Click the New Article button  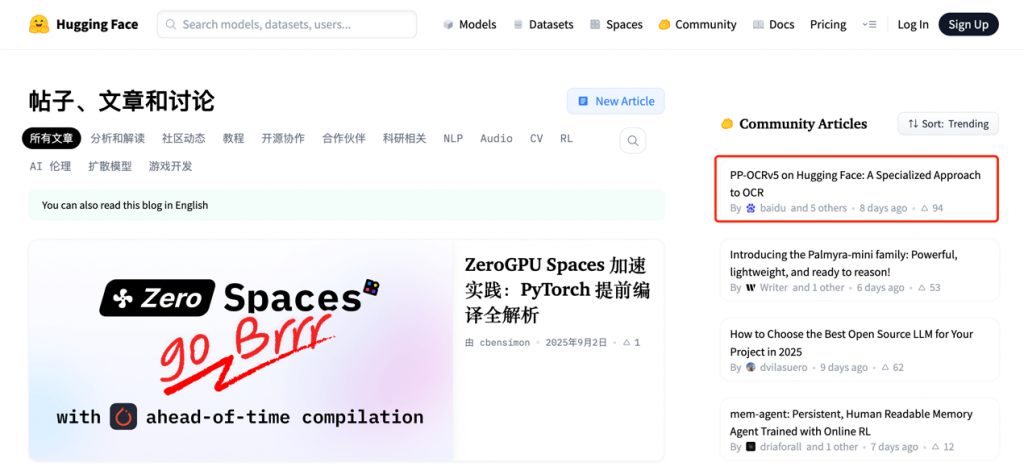click(x=615, y=101)
